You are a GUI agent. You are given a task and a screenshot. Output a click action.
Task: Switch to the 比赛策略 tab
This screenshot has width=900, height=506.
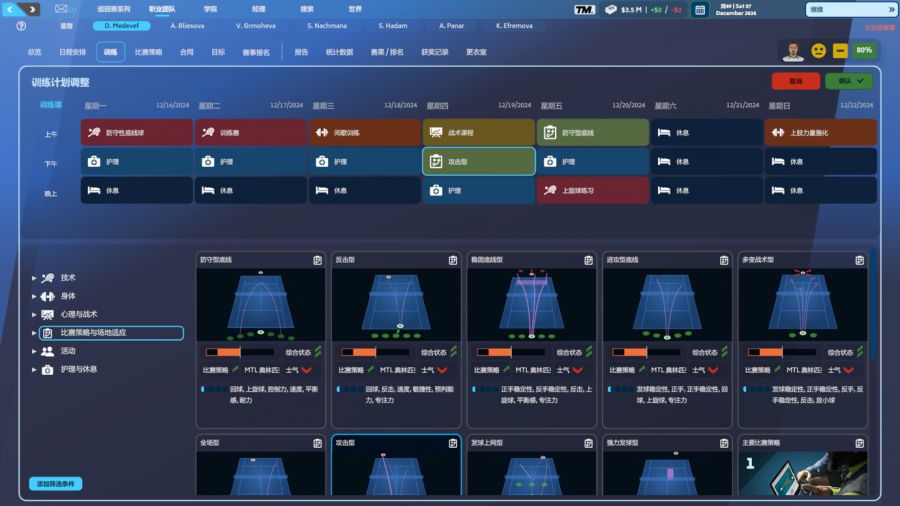[148, 51]
